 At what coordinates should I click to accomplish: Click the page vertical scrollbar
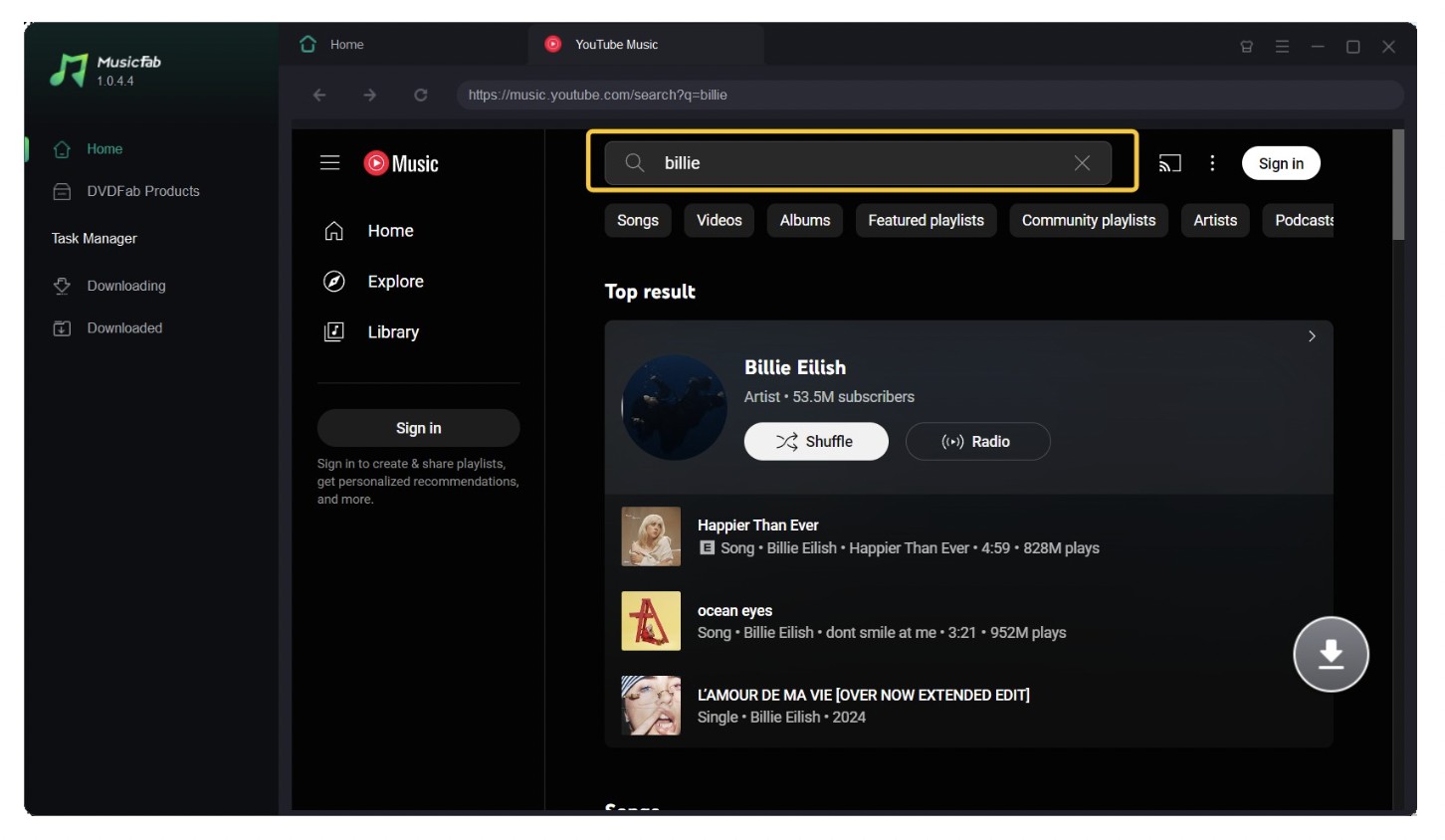(x=1398, y=185)
